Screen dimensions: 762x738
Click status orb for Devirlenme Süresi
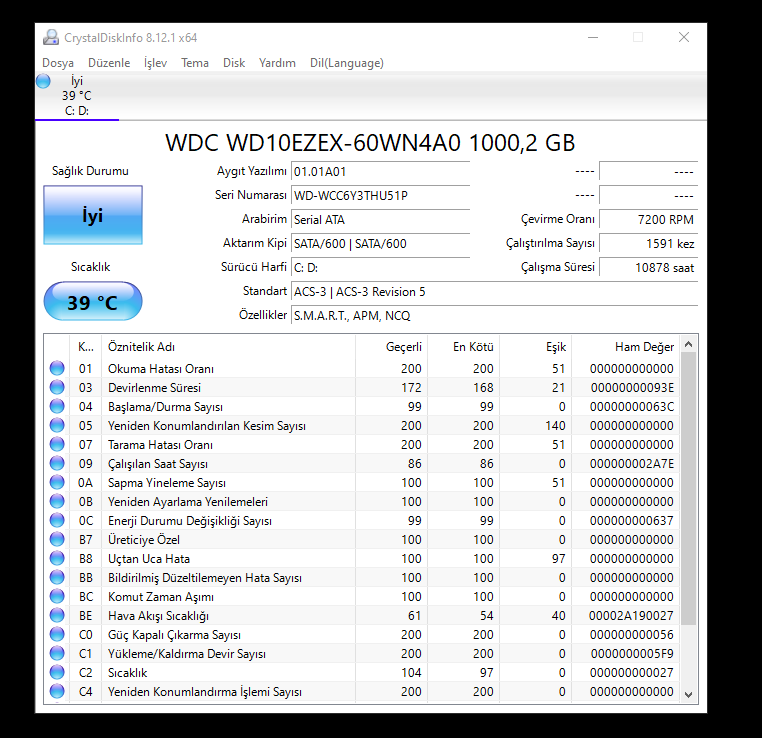[57, 387]
